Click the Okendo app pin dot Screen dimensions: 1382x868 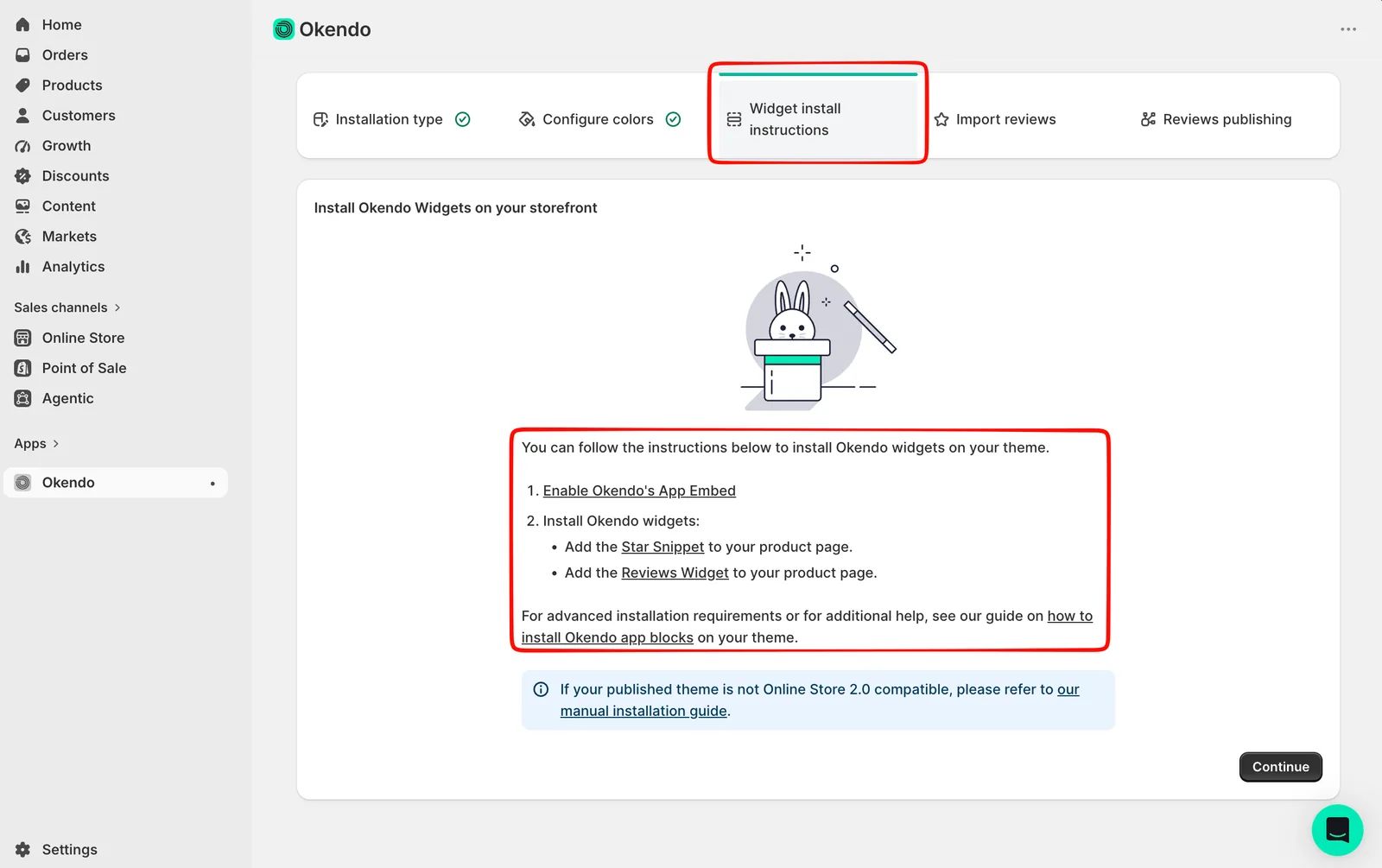[212, 484]
